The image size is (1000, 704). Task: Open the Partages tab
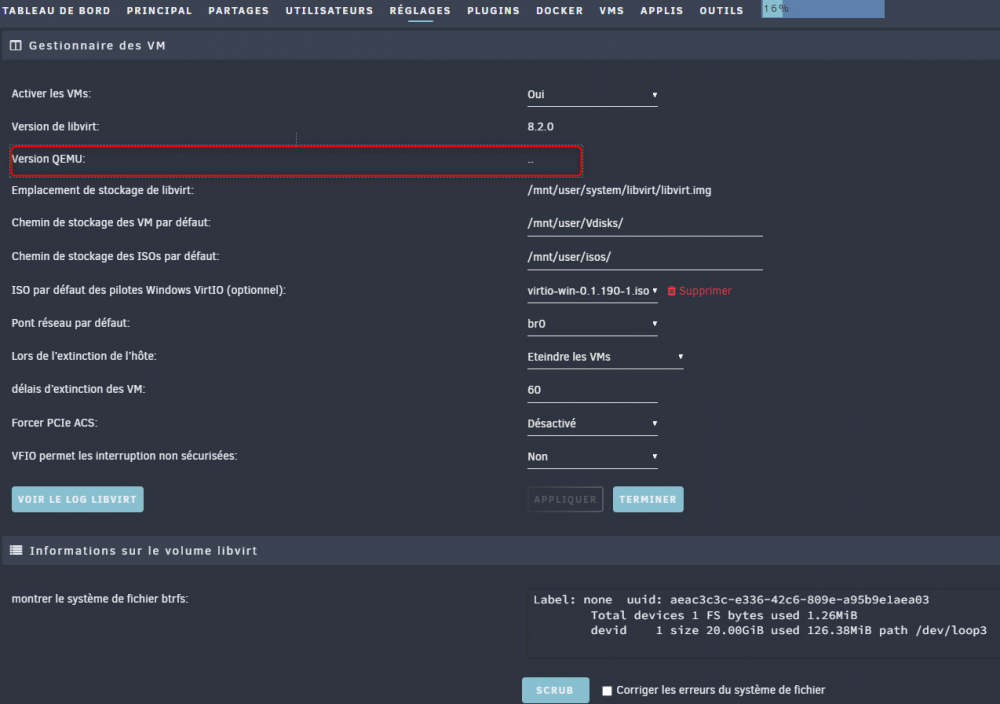coord(239,11)
